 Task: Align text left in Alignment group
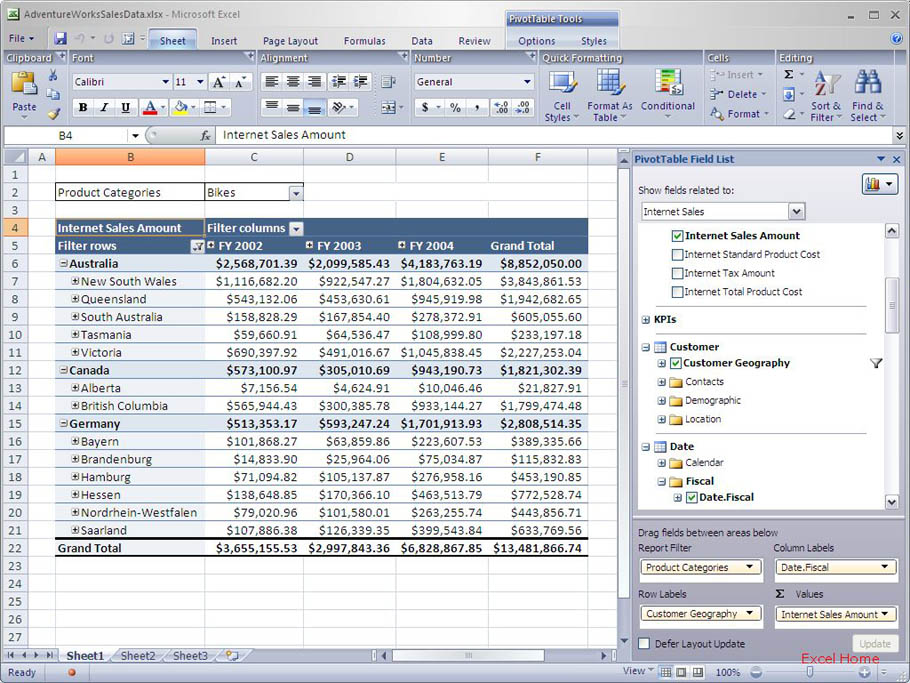(x=271, y=81)
